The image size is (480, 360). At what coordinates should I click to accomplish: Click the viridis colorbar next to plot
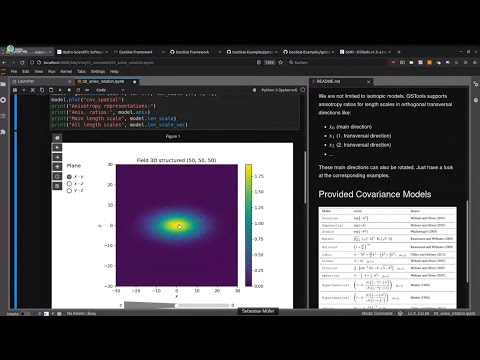pyautogui.click(x=248, y=225)
